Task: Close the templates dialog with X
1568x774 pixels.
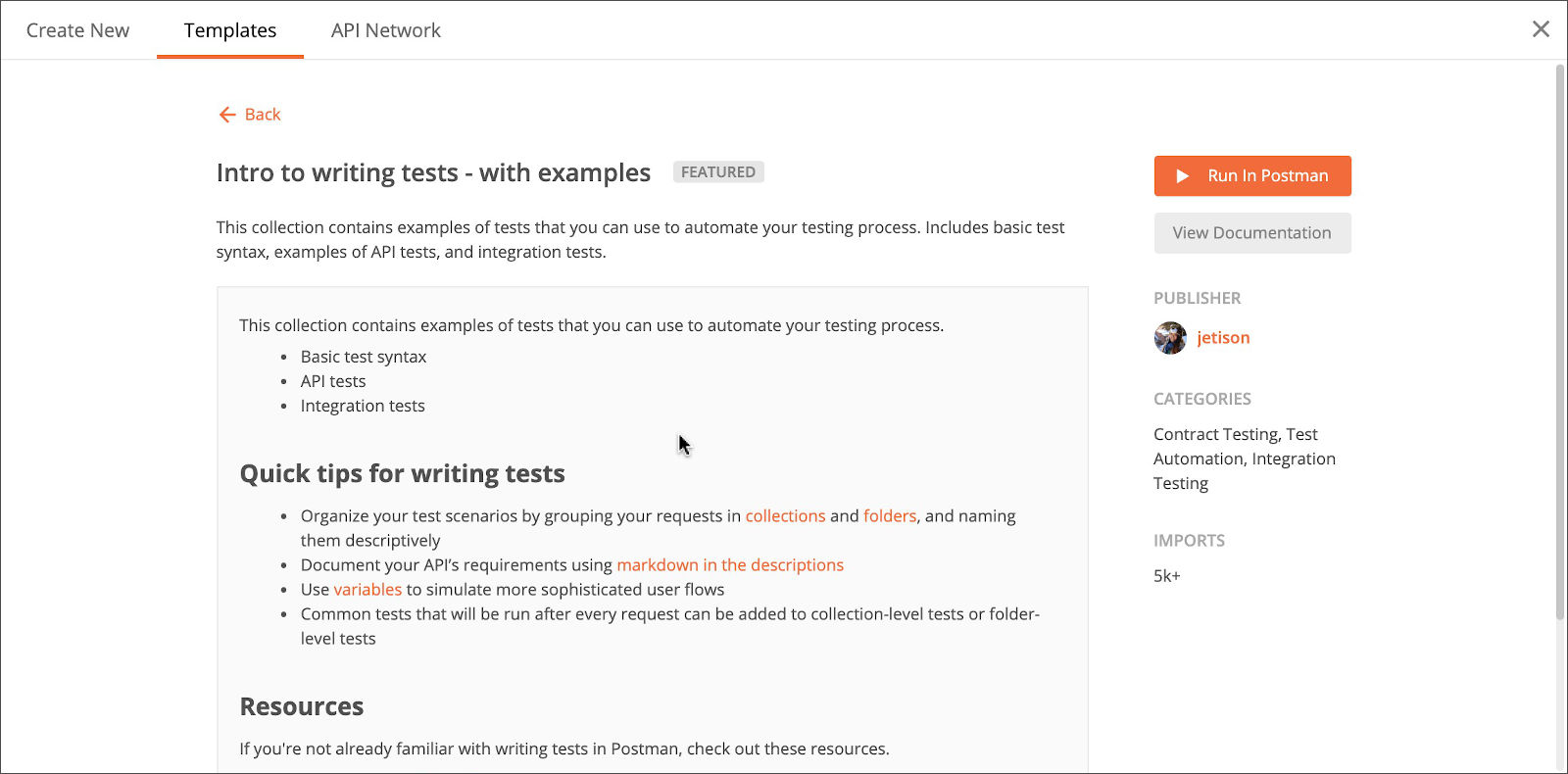Action: point(1541,29)
